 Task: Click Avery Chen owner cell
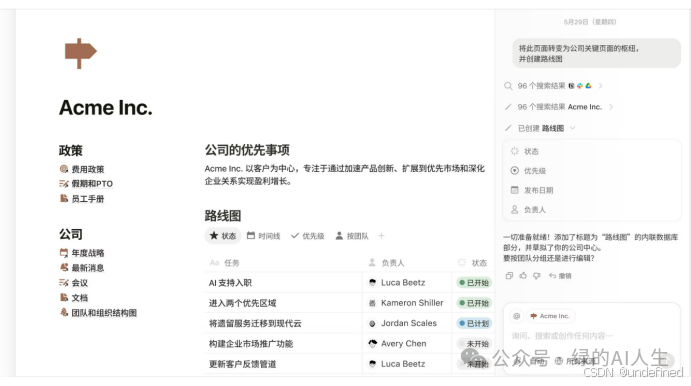[406, 344]
